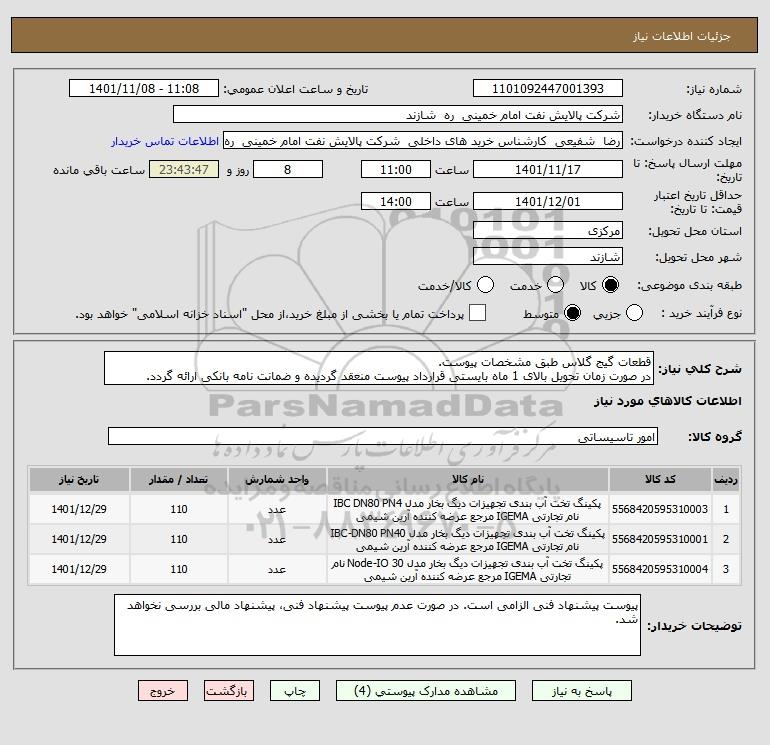This screenshot has width=770, height=745.
Task: Click product code 5568420595310003
Action: [660, 509]
